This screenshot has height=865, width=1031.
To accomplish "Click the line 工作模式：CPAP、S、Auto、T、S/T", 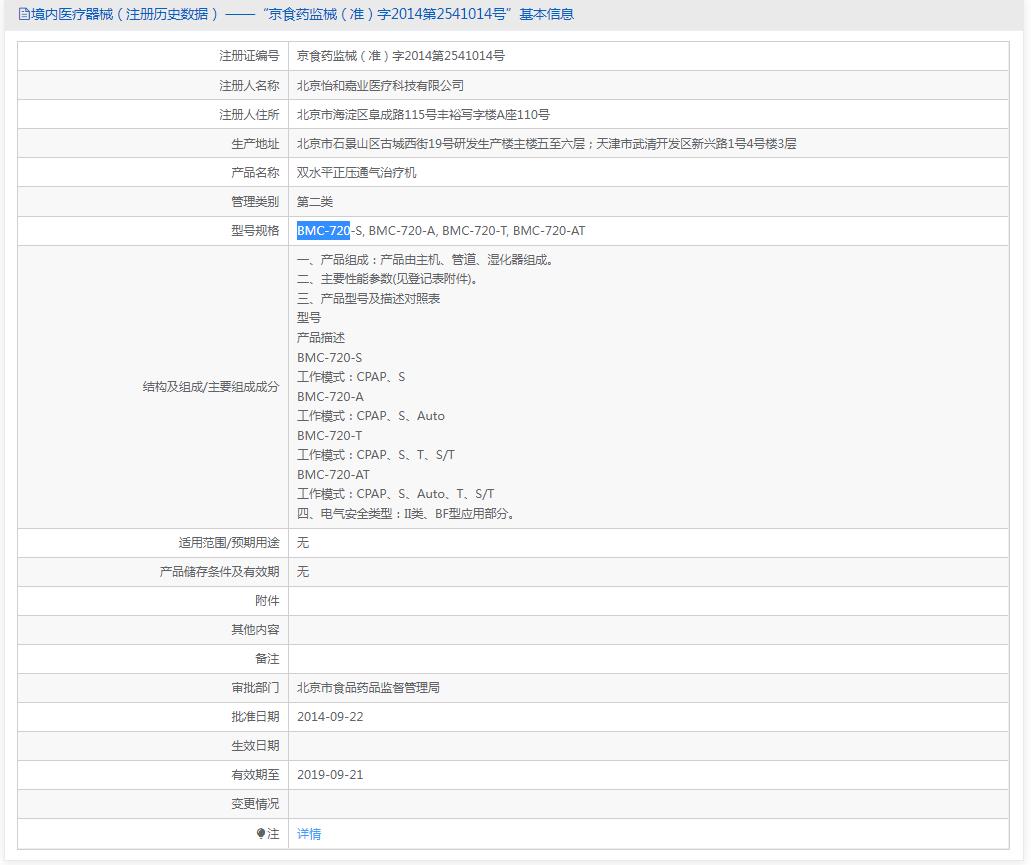I will (395, 494).
